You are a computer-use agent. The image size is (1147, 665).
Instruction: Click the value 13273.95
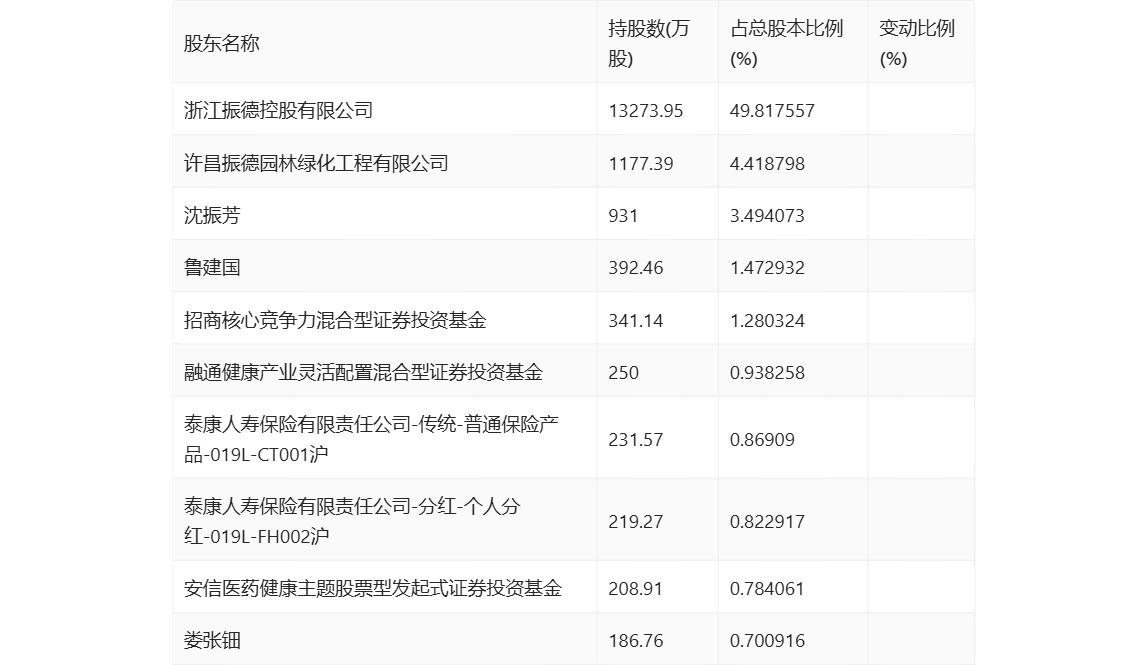coord(646,110)
